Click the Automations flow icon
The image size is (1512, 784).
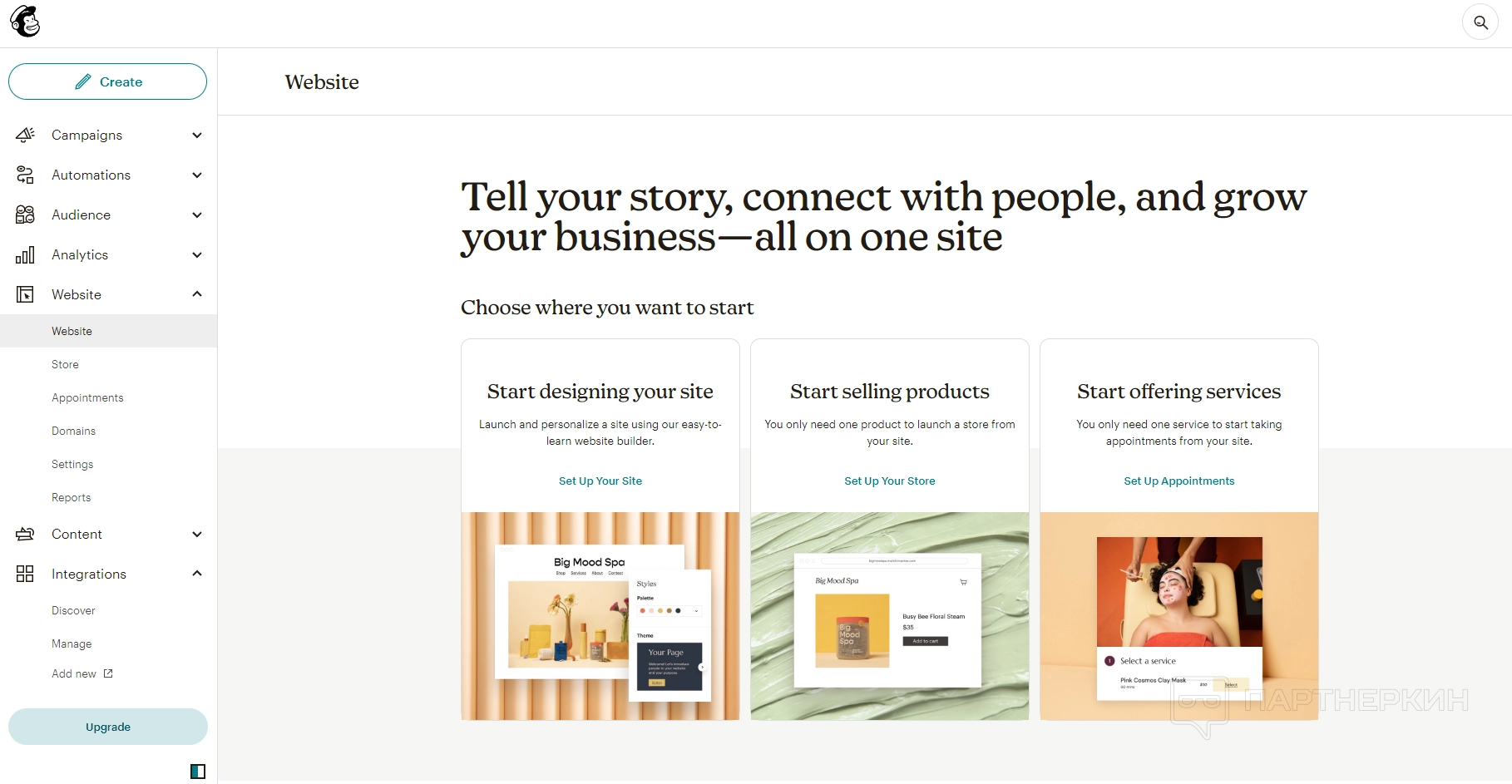[25, 175]
